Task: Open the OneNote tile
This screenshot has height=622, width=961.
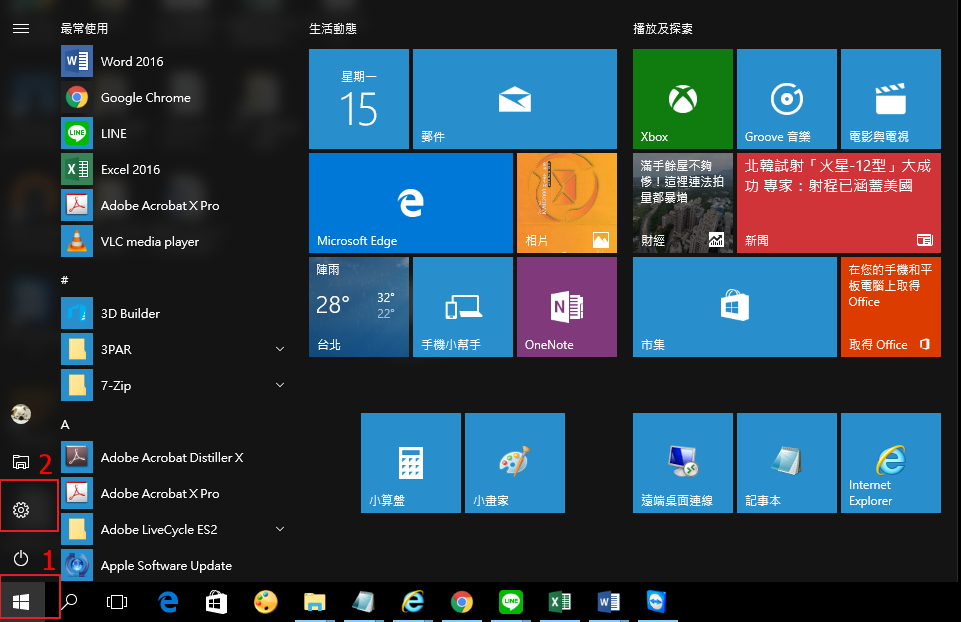Action: coord(567,307)
